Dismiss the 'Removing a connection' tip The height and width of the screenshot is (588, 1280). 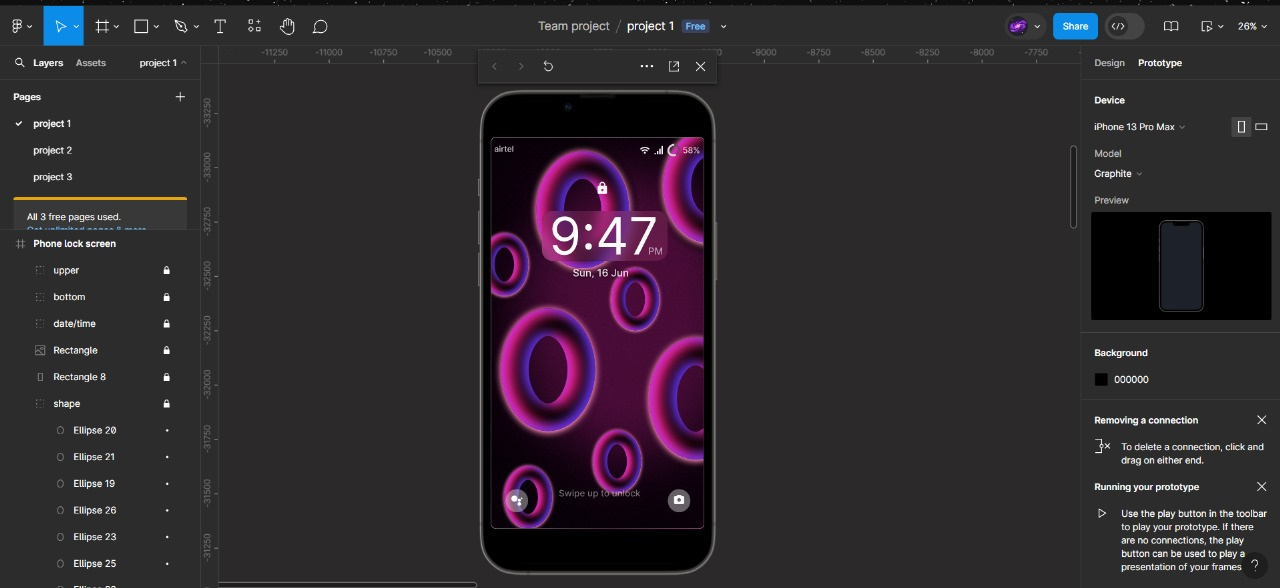(1262, 420)
